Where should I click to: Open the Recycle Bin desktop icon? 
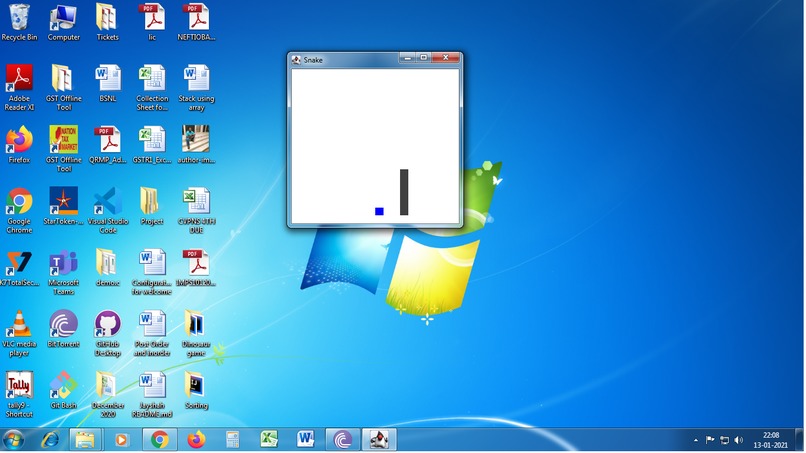[x=19, y=23]
